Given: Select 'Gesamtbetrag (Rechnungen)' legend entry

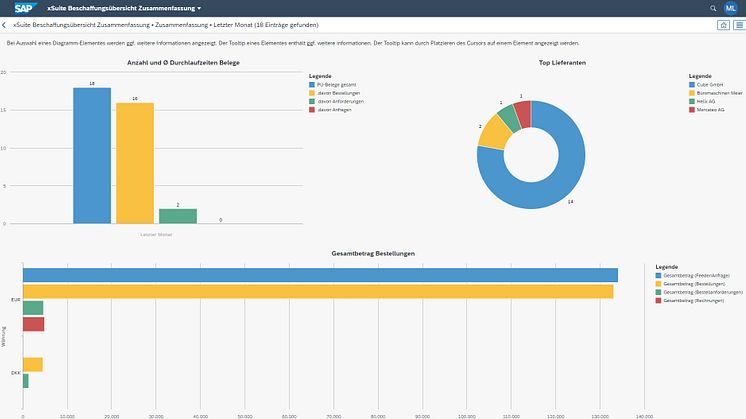Looking at the screenshot, I should pyautogui.click(x=695, y=300).
